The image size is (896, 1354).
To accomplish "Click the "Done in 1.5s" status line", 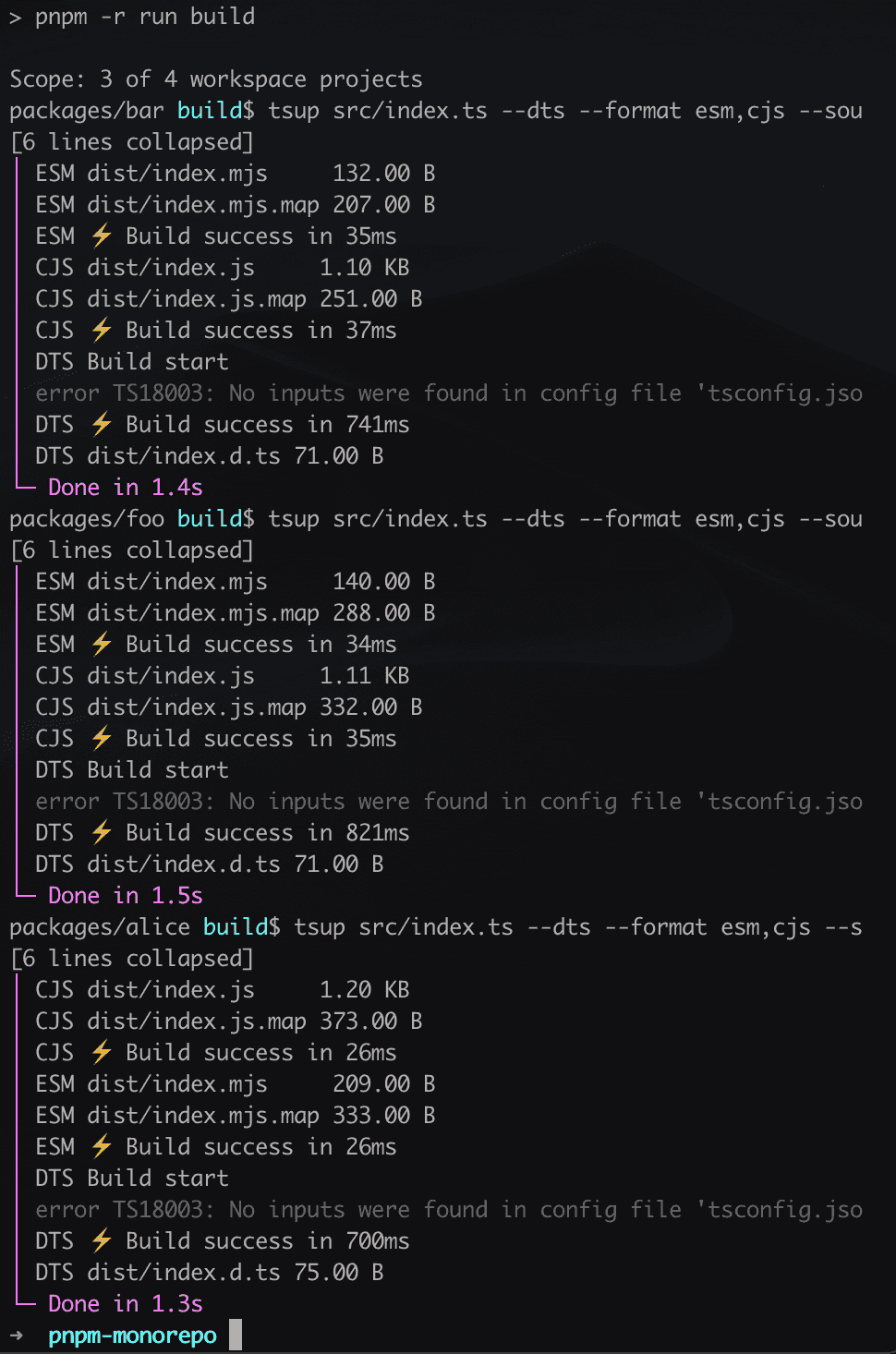I will pyautogui.click(x=125, y=896).
